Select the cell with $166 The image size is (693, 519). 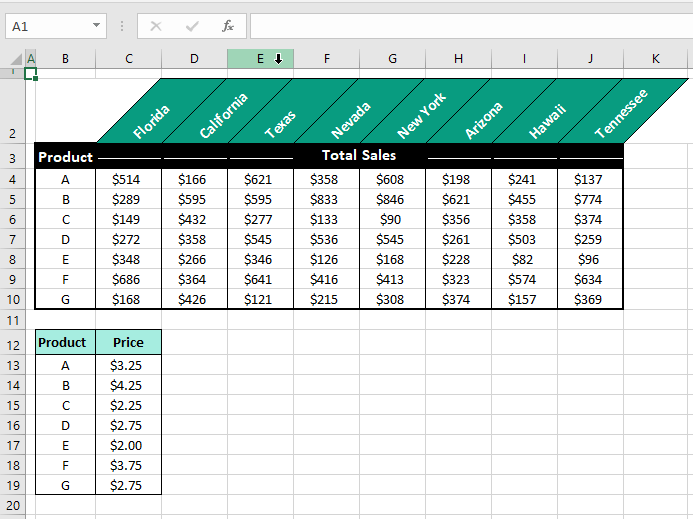[194, 179]
